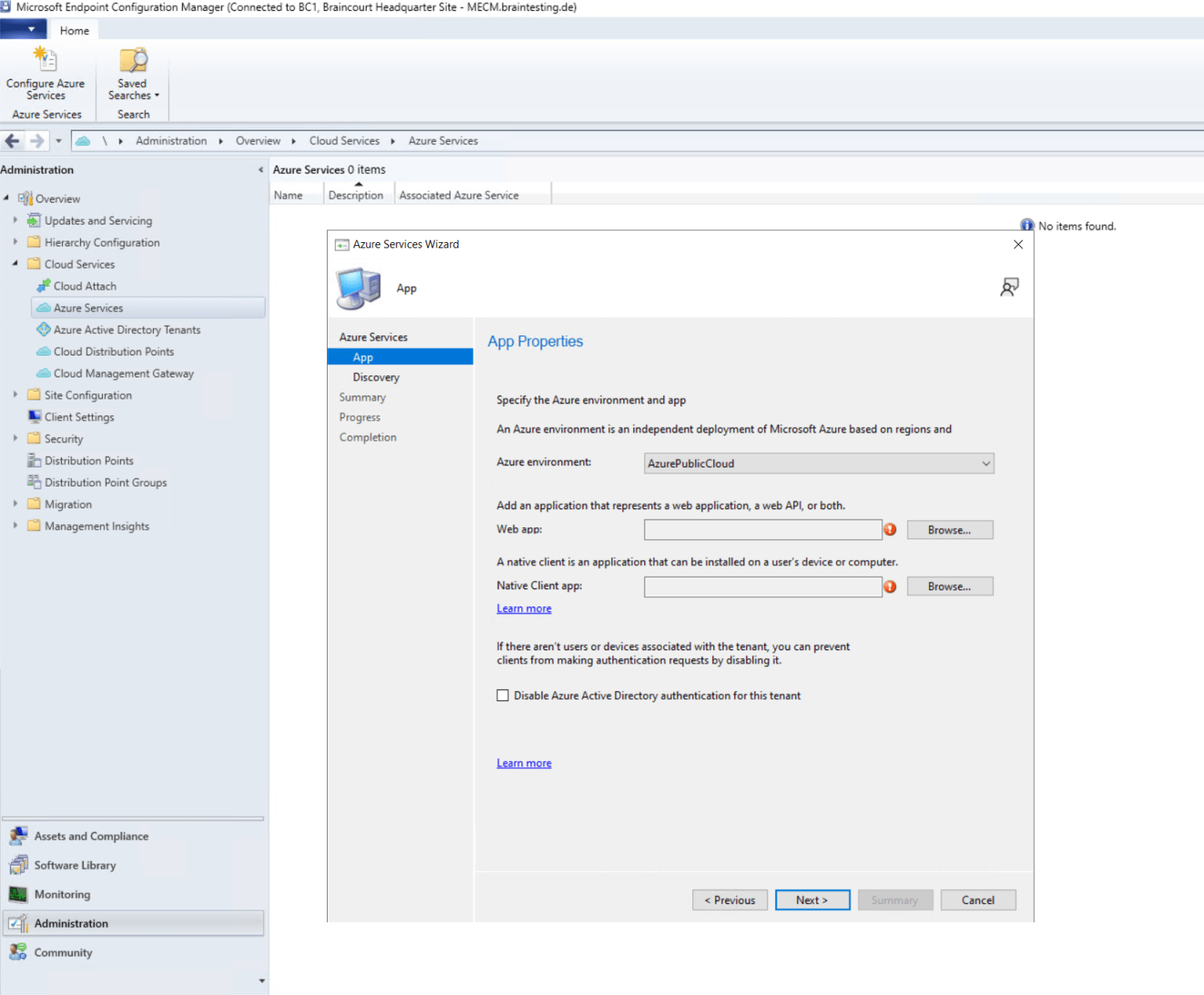Switch to the Software Library workspace
Image resolution: width=1204 pixels, height=995 pixels.
[74, 865]
